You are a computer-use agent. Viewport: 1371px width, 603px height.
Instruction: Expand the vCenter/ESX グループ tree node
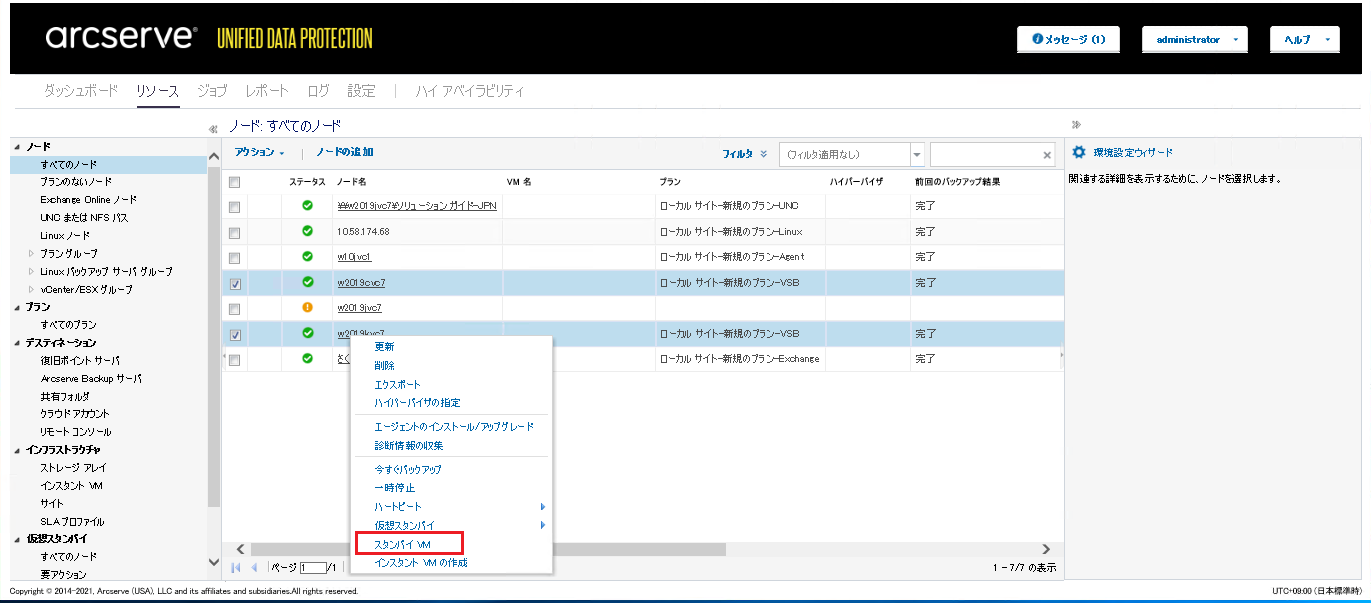click(x=32, y=290)
